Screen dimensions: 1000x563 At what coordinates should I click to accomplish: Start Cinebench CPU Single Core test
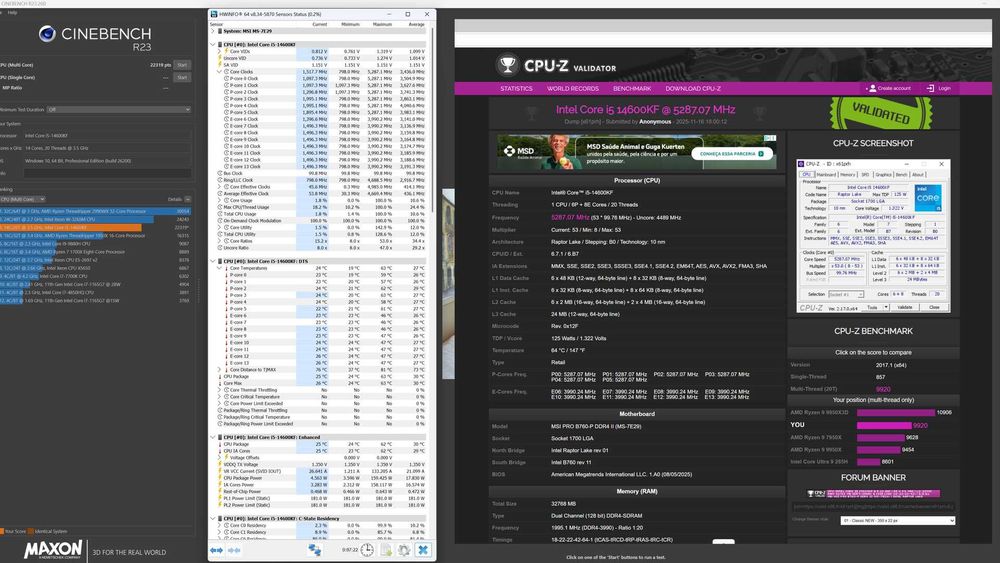coord(182,77)
